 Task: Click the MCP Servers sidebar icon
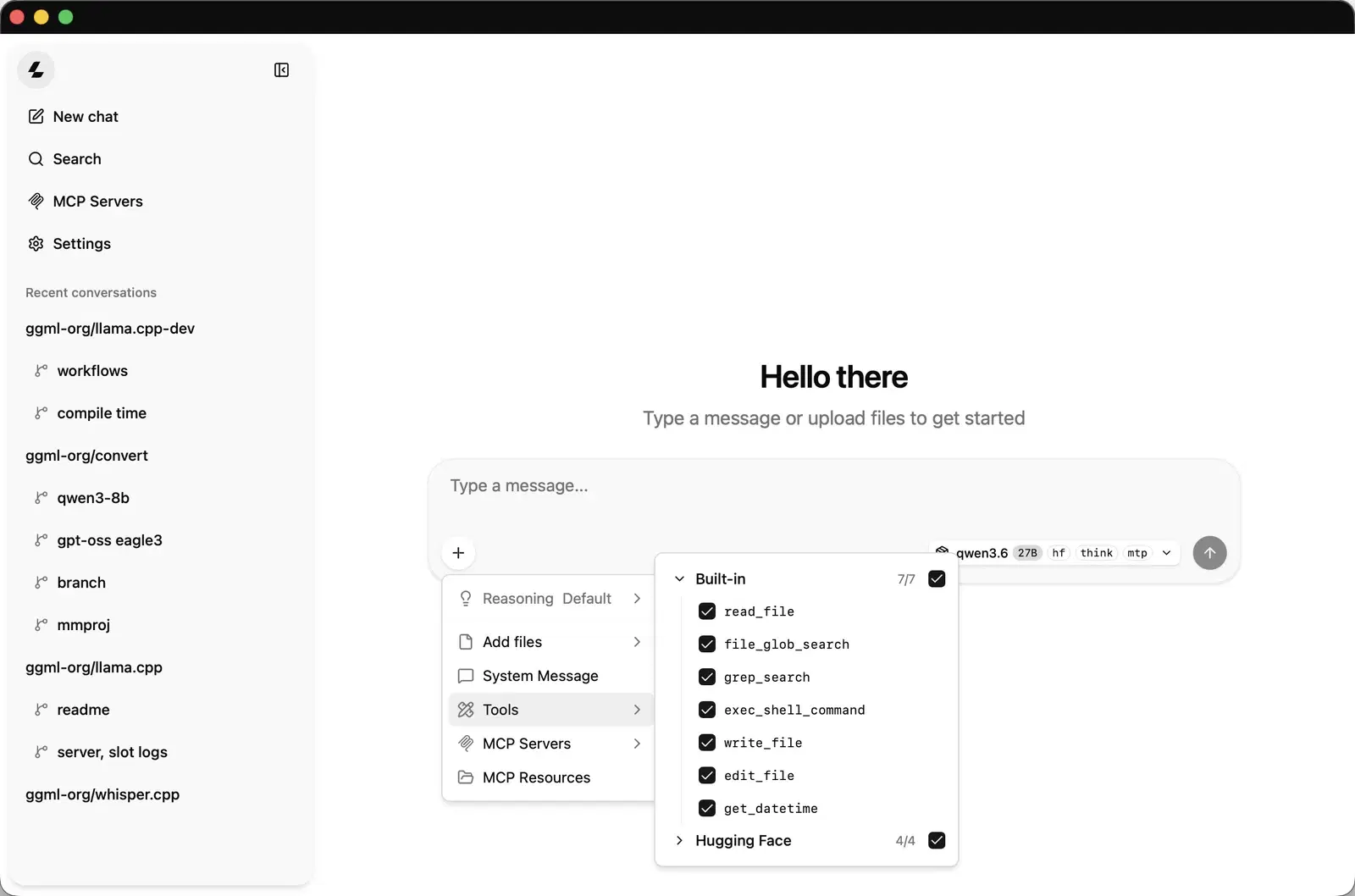[x=36, y=202]
